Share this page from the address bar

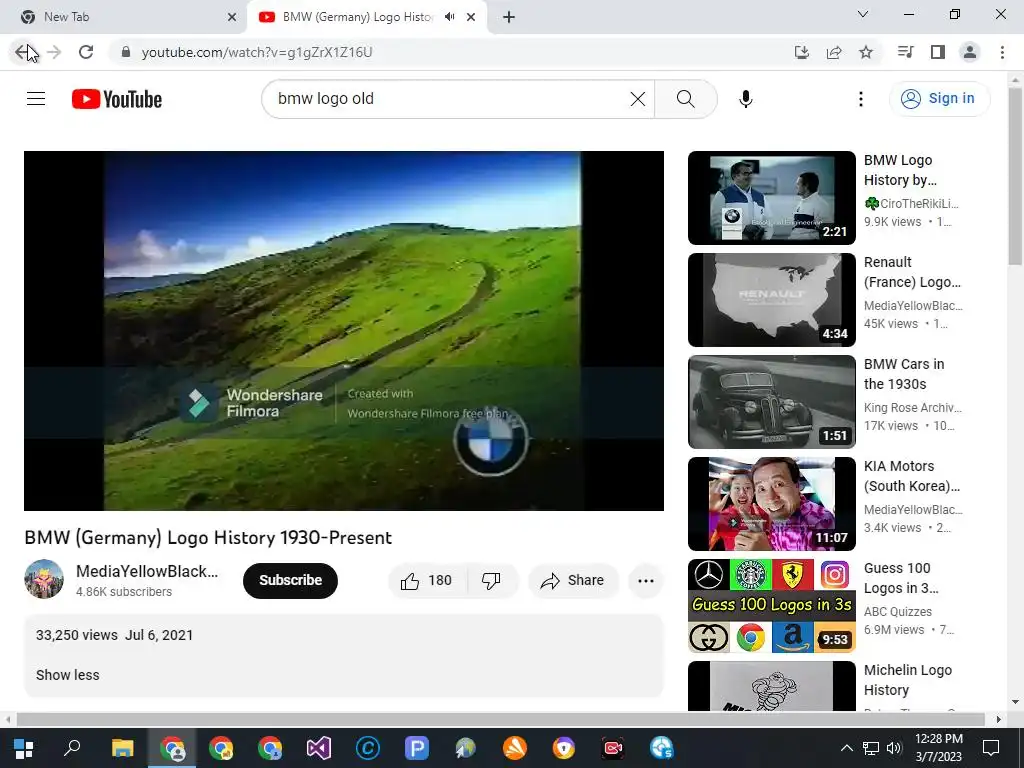point(834,52)
